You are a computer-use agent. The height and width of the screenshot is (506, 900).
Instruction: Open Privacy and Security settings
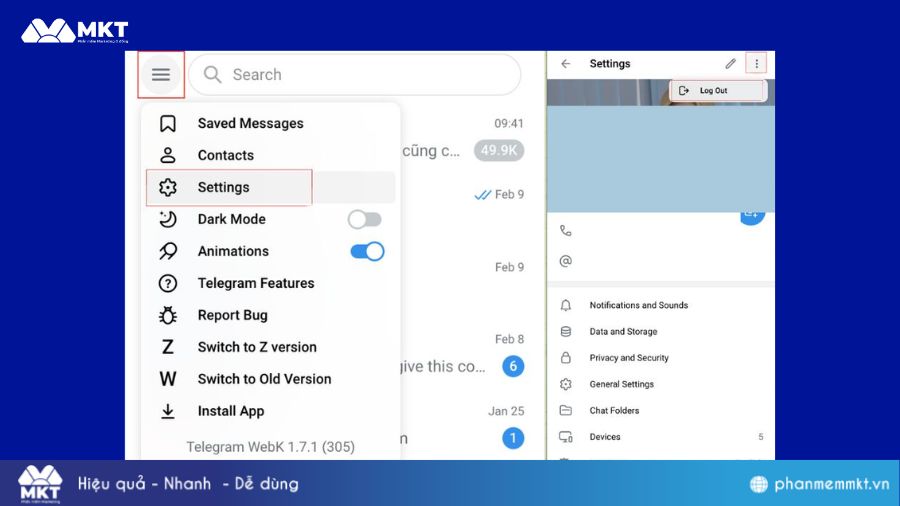pyautogui.click(x=661, y=358)
